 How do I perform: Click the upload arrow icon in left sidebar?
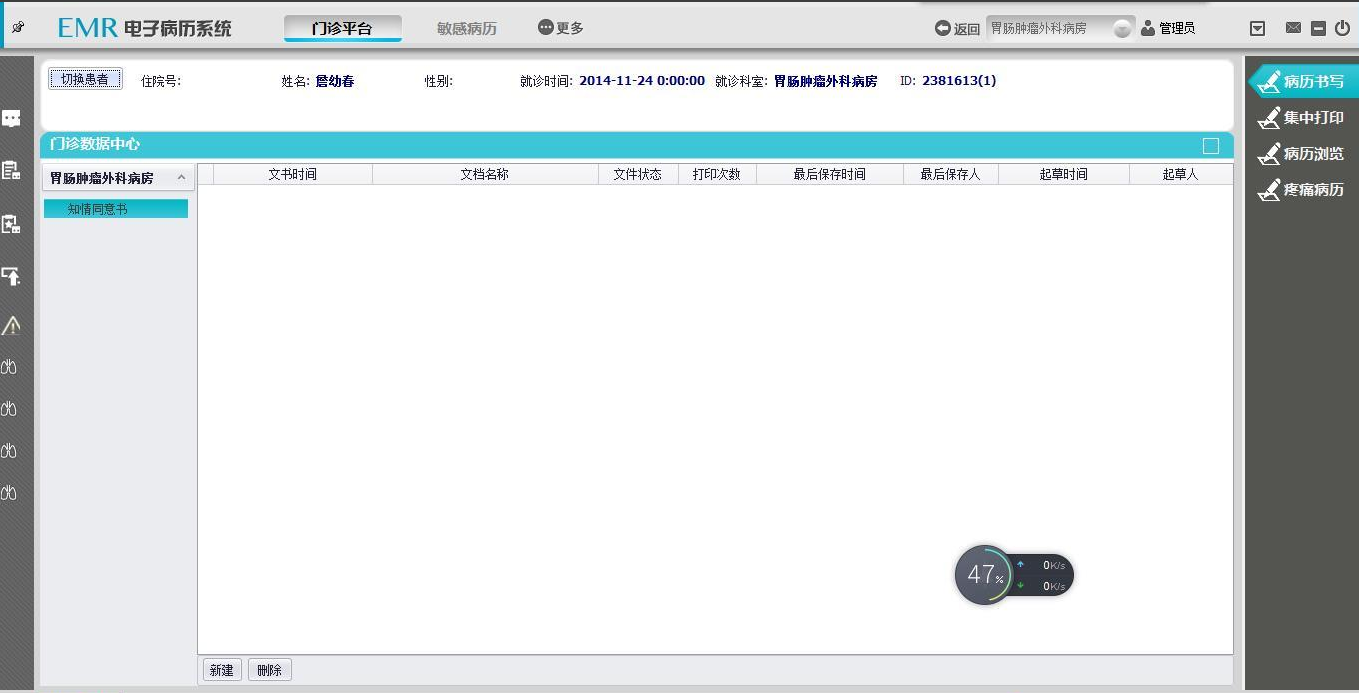[x=11, y=276]
